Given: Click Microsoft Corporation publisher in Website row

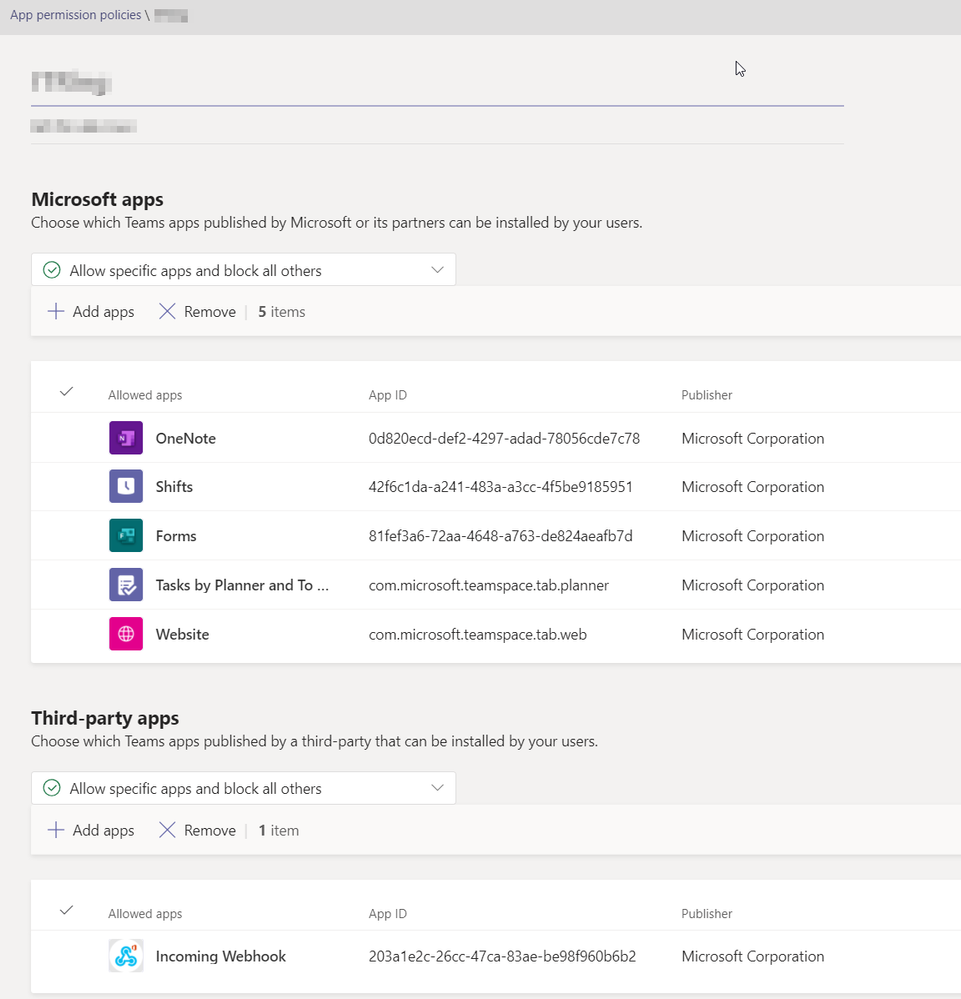Looking at the screenshot, I should (753, 634).
